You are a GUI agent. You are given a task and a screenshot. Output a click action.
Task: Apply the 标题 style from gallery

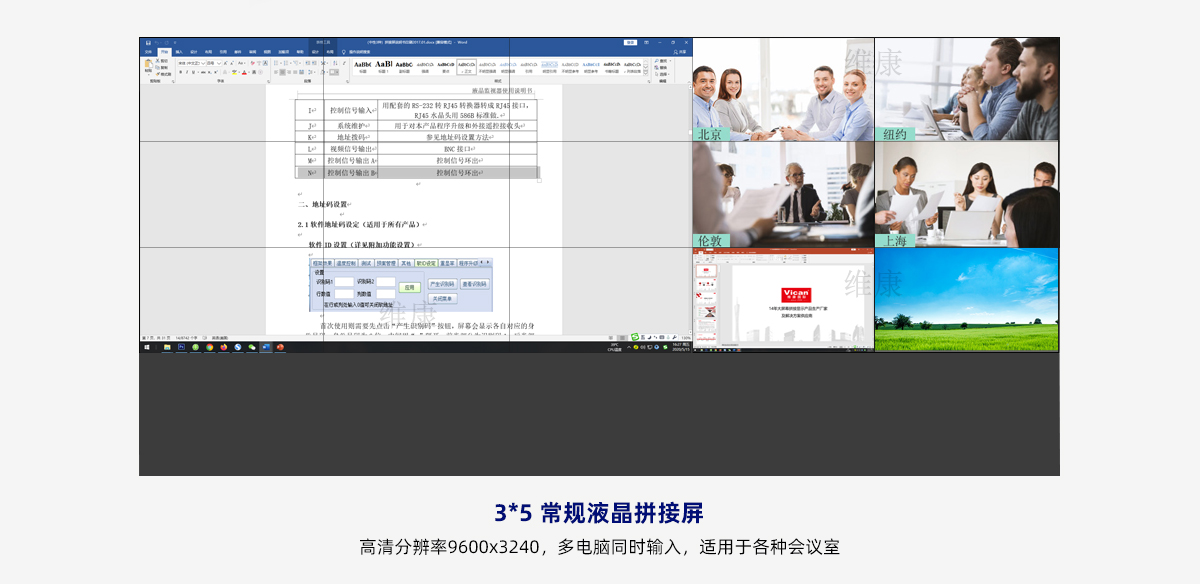363,67
